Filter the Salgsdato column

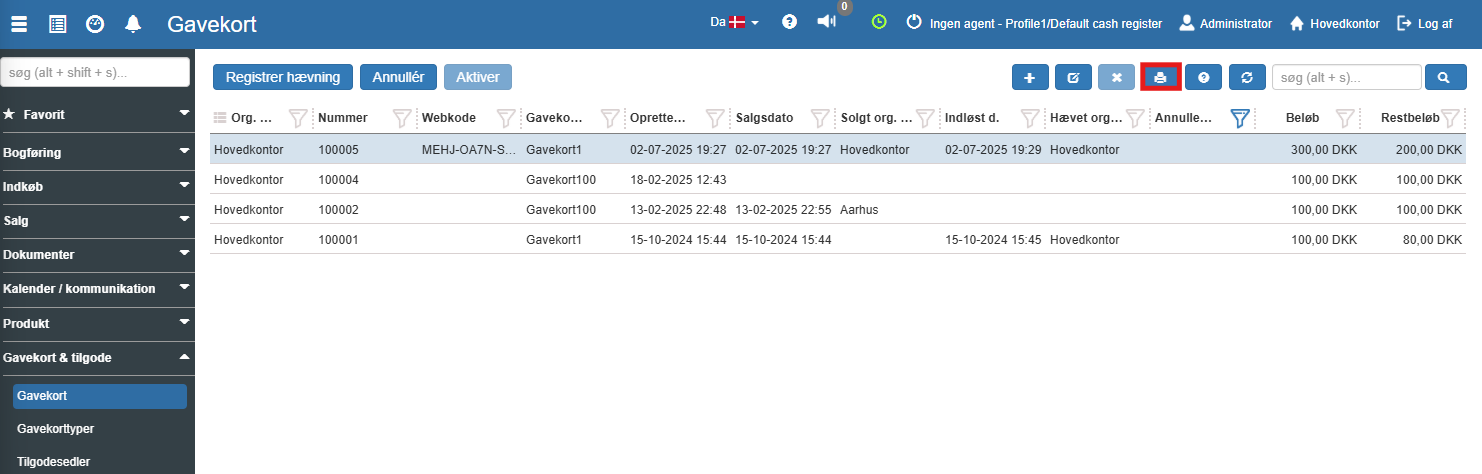[820, 118]
